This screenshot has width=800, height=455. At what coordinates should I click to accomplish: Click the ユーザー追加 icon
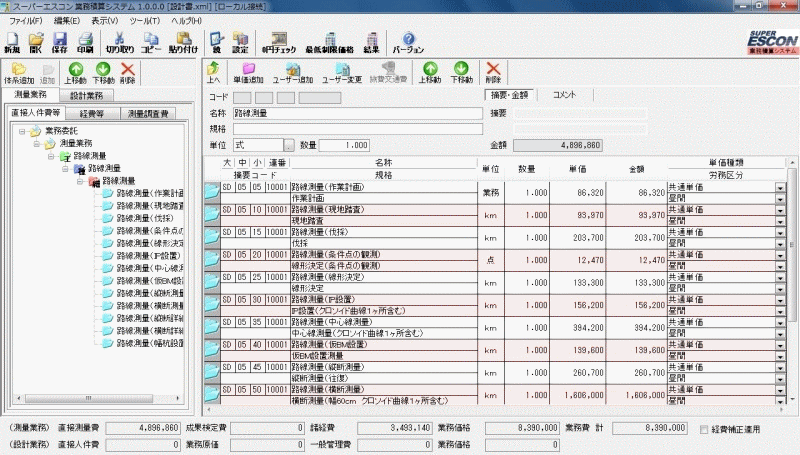coord(292,73)
